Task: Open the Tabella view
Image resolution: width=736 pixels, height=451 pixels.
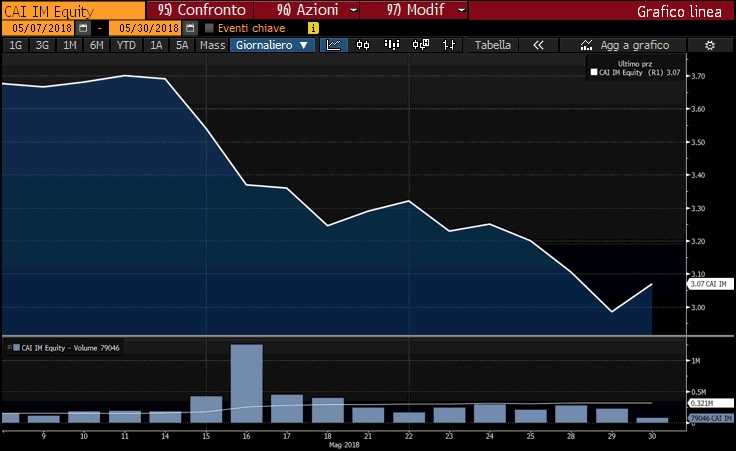Action: pos(492,45)
